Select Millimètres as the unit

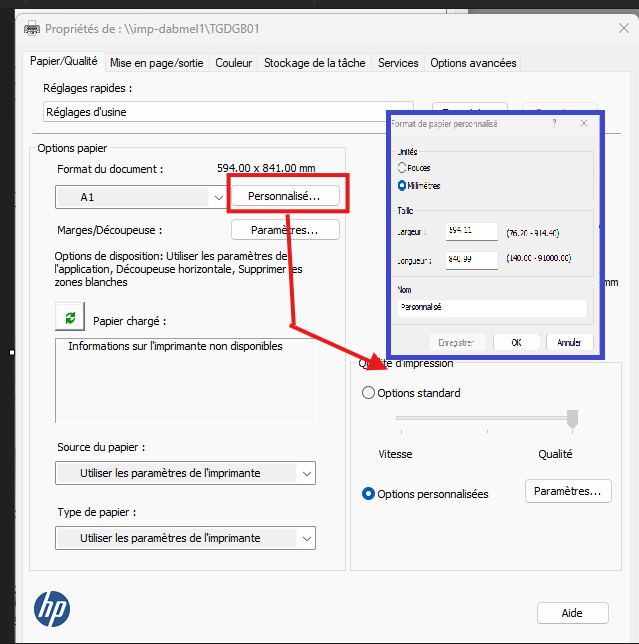(402, 185)
